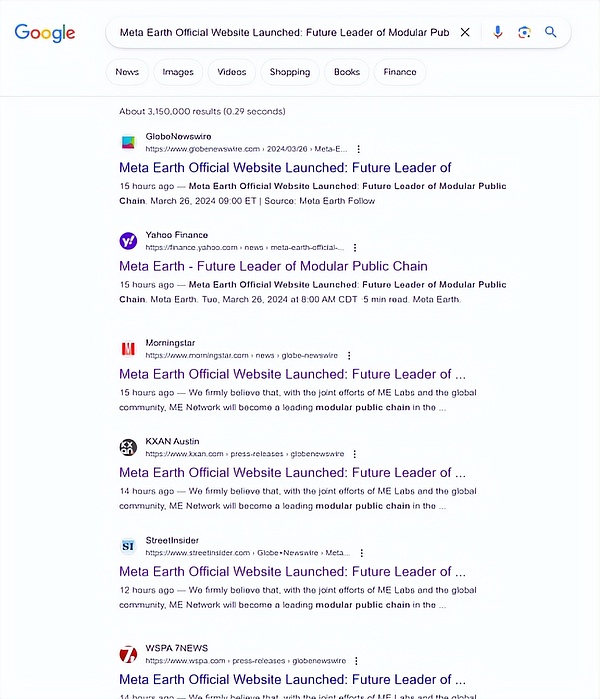Click the StreetInsider SI favicon
The height and width of the screenshot is (699, 600).
128,546
